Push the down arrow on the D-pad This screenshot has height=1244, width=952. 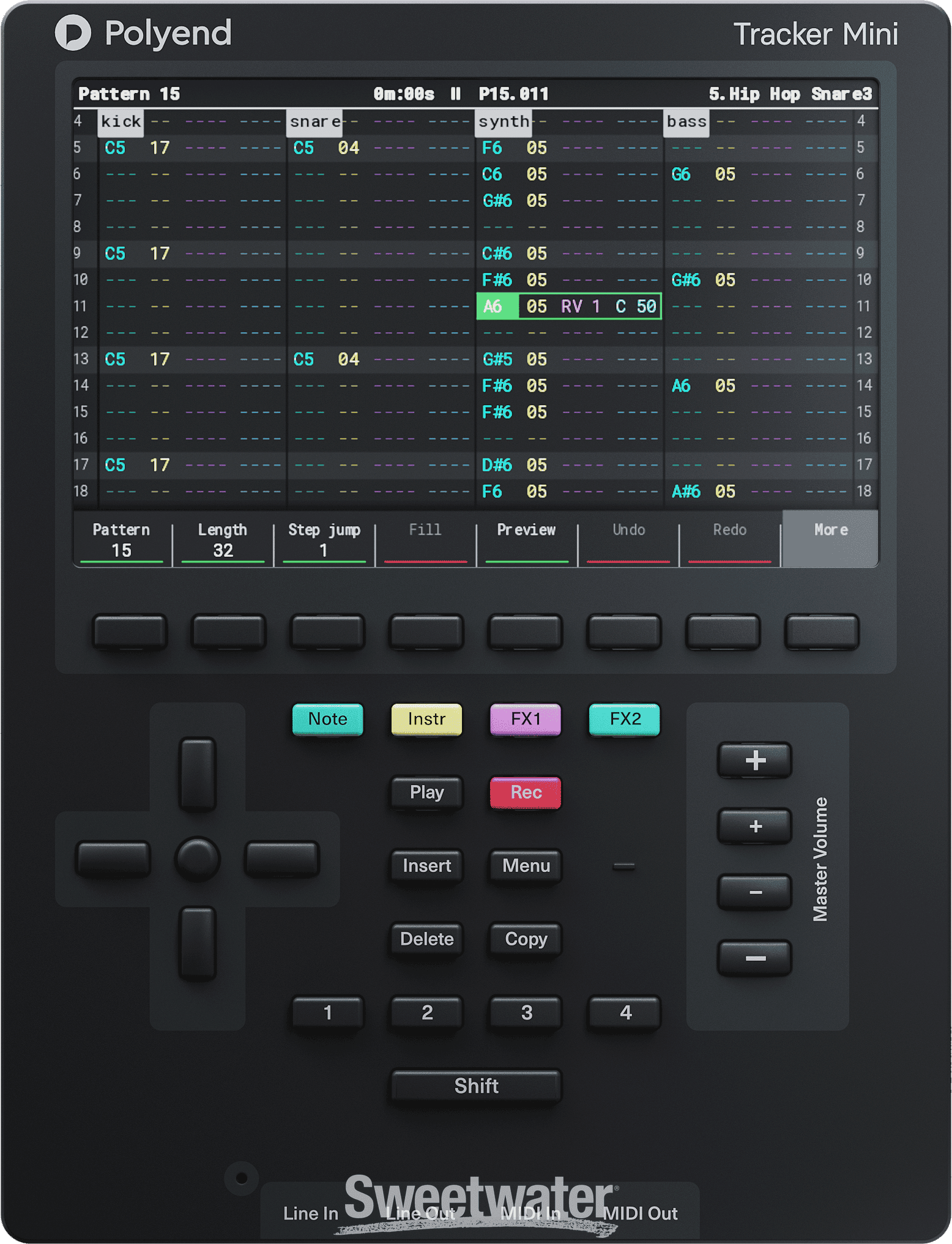click(198, 944)
